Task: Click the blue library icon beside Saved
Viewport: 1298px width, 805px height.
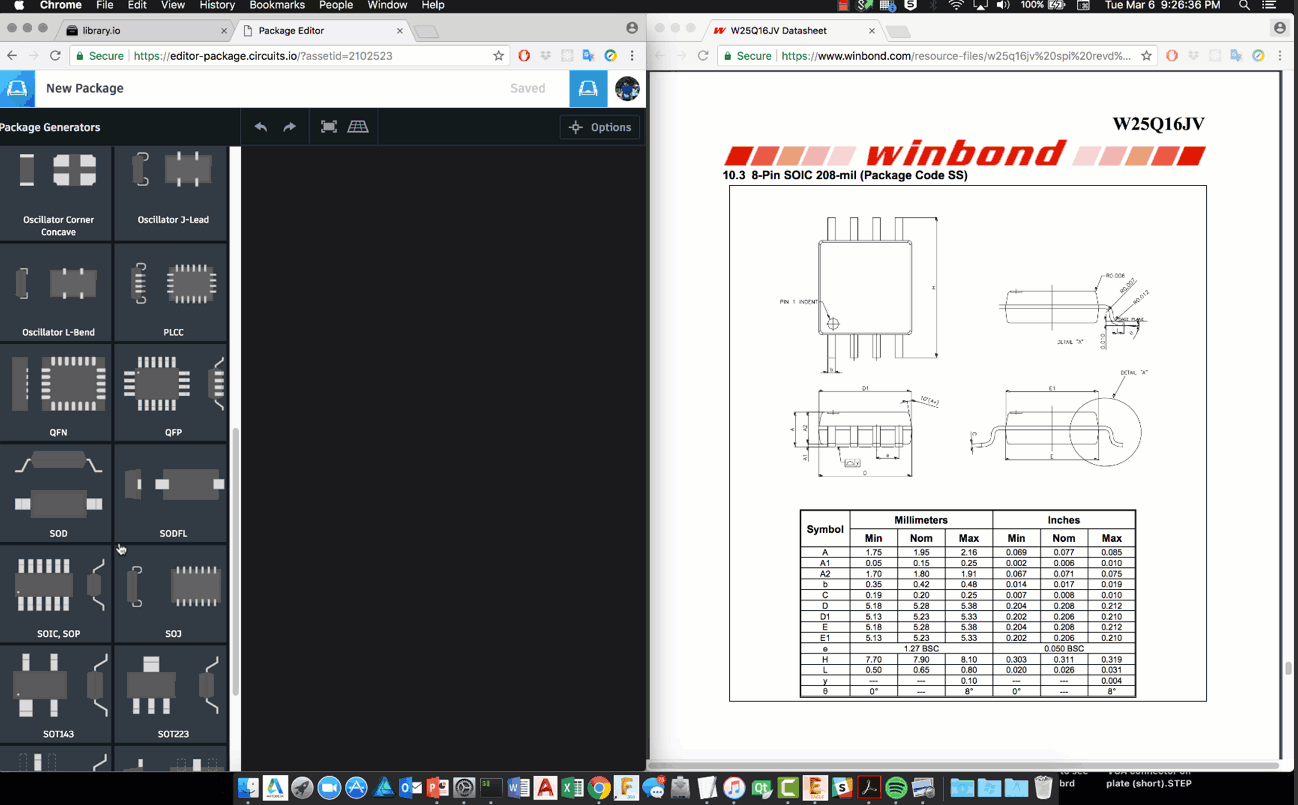Action: click(x=588, y=89)
